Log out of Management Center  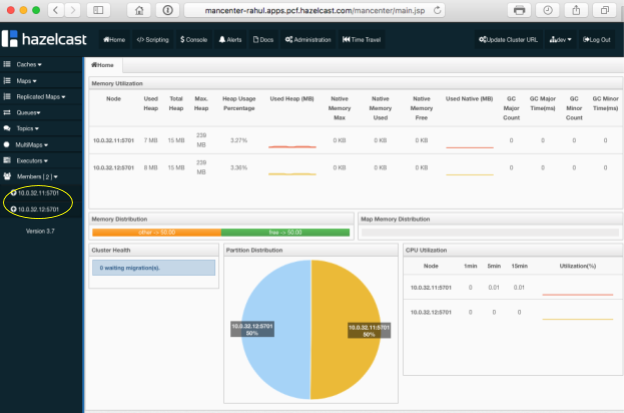tap(596, 40)
